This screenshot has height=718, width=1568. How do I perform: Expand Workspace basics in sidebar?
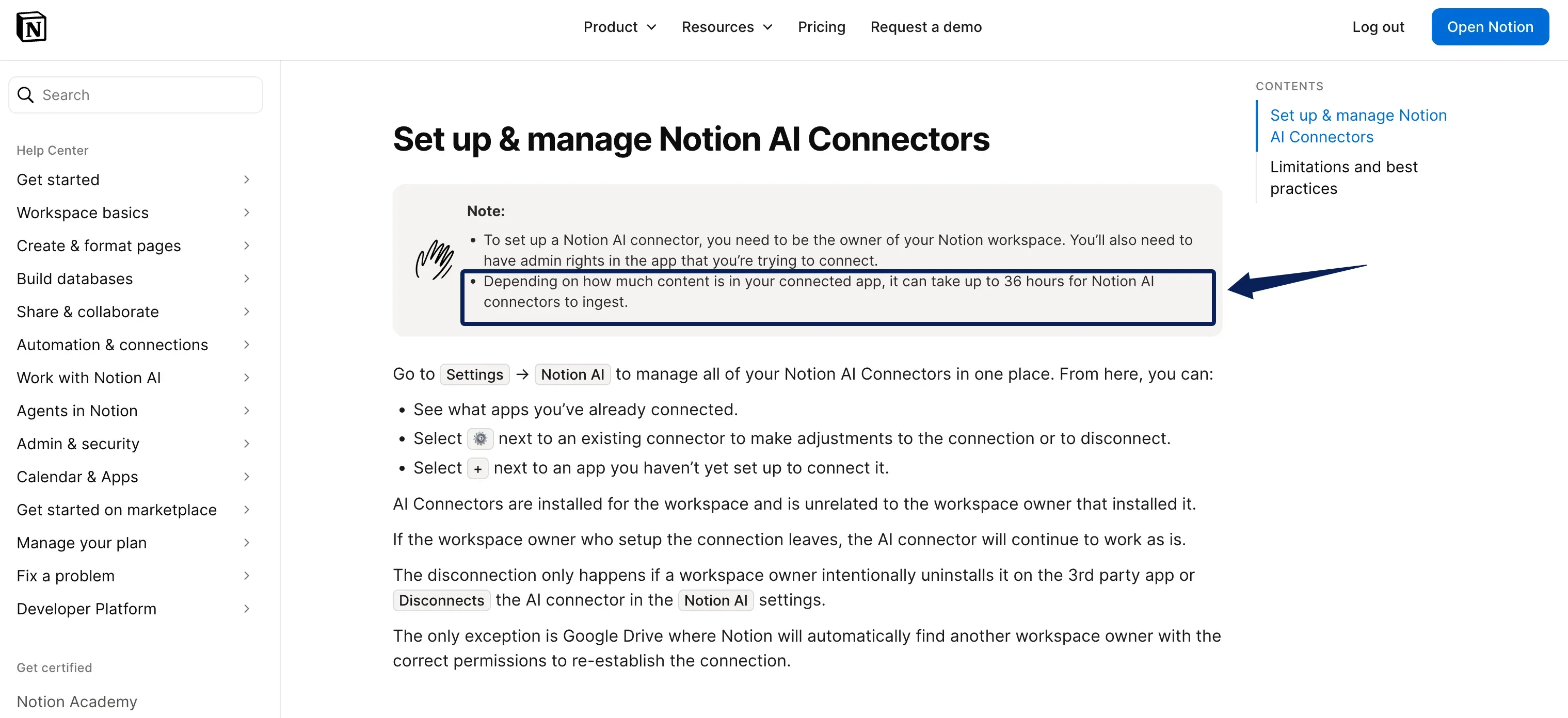tap(134, 213)
